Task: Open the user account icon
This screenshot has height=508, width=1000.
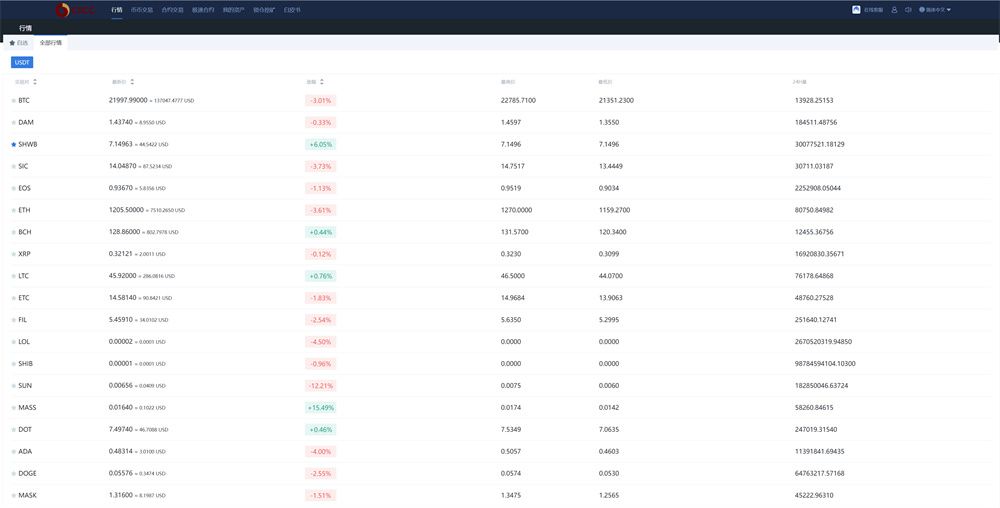Action: [x=894, y=10]
